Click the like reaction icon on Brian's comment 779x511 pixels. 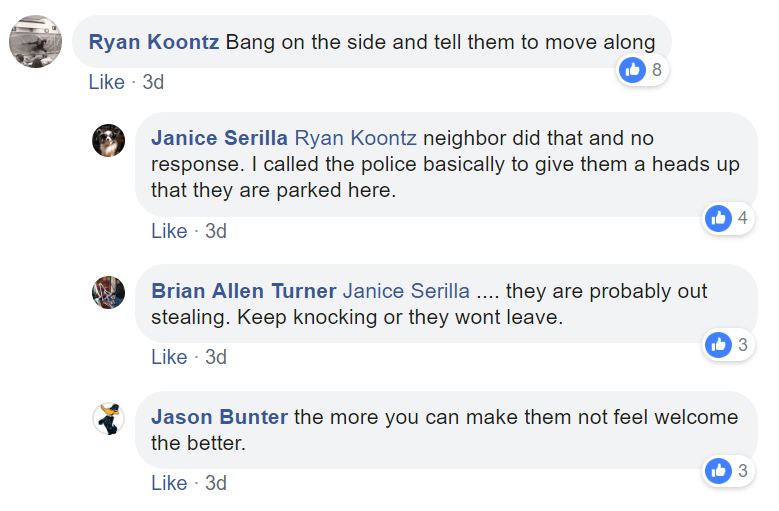[x=718, y=345]
